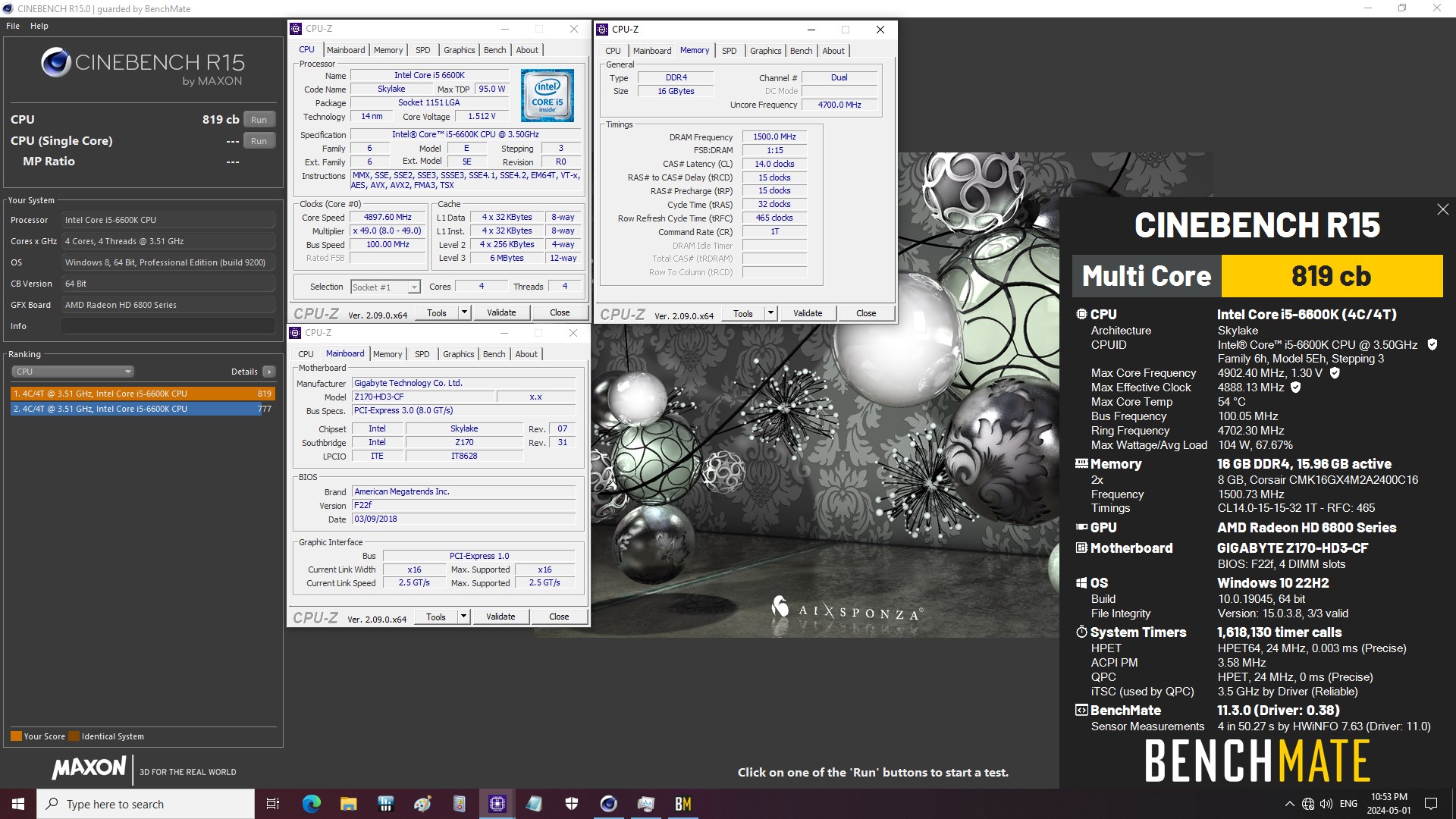The image size is (1456, 819).
Task: Open the Cinebench Help menu
Action: [x=39, y=26]
